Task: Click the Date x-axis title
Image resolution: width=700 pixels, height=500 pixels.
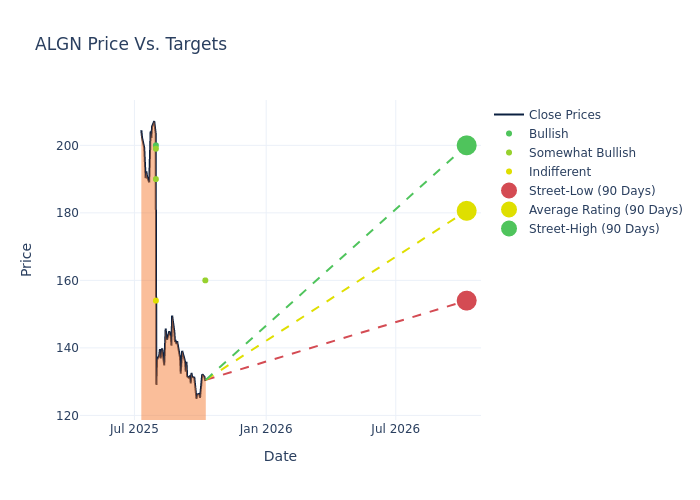Action: point(280,456)
